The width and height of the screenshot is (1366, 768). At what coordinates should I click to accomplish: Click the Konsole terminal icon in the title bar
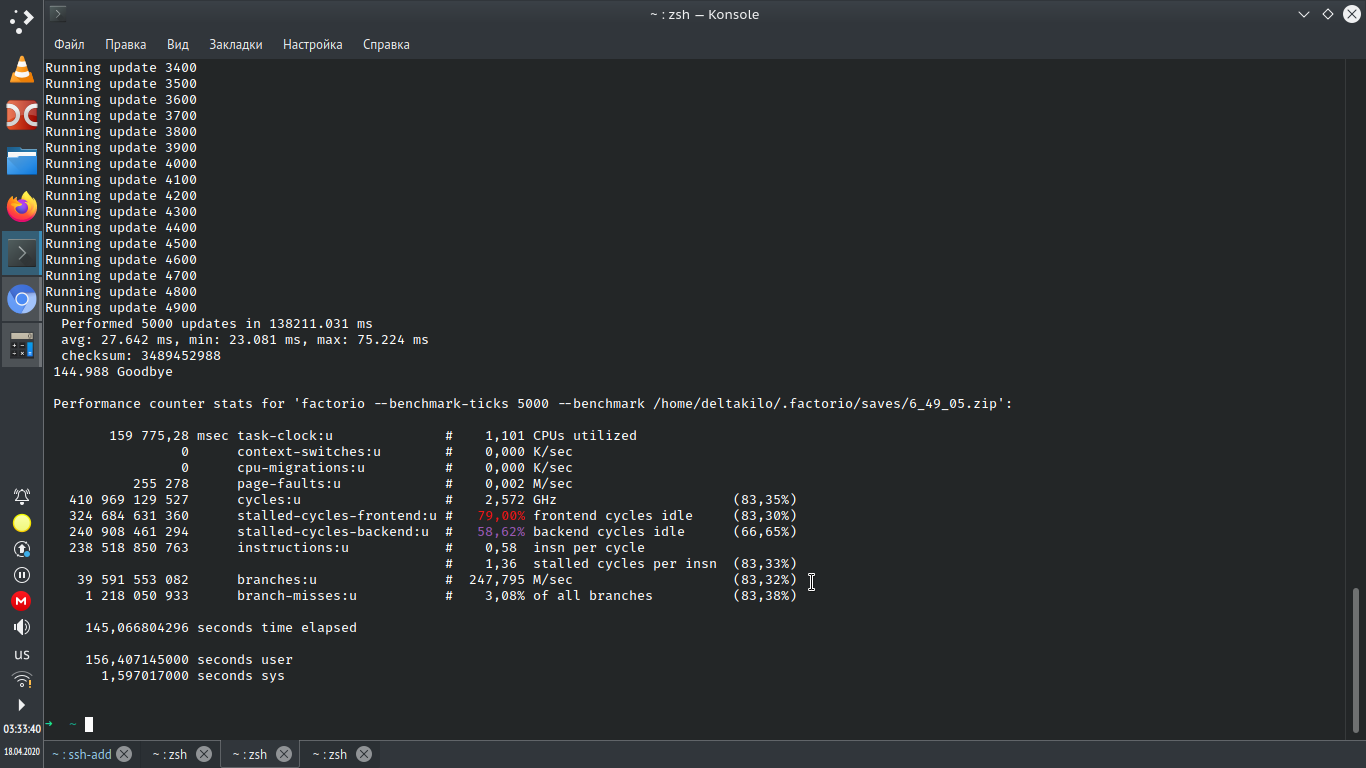click(58, 14)
